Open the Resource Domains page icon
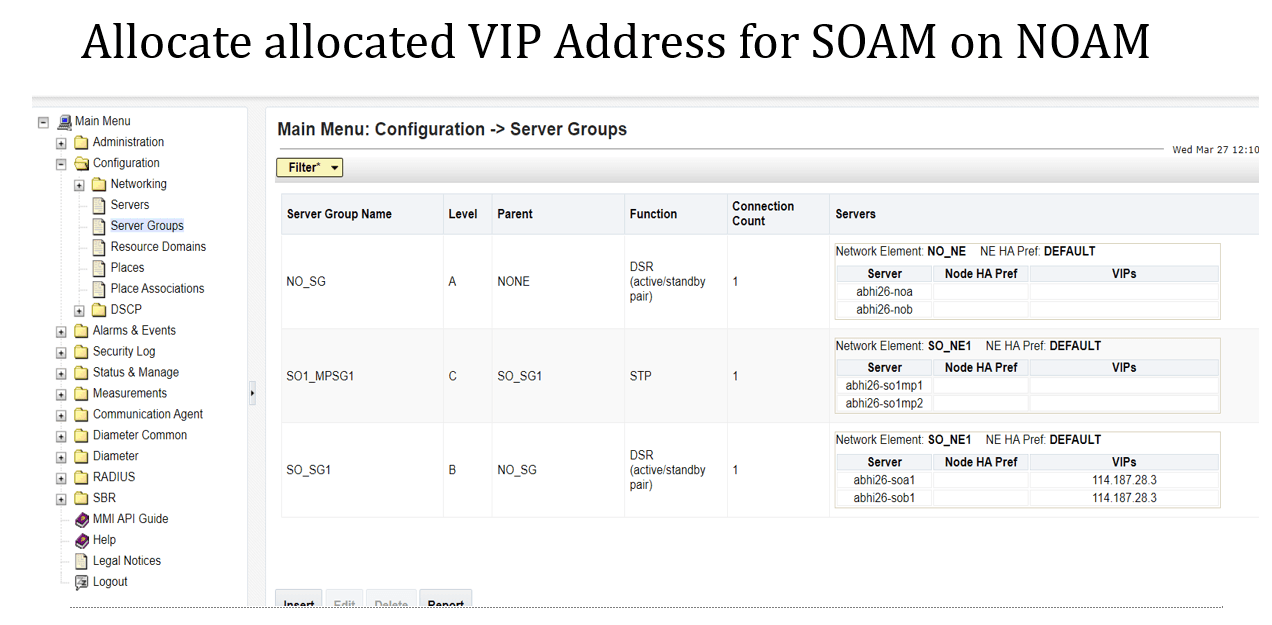Viewport: 1272px width, 625px height. (x=97, y=246)
